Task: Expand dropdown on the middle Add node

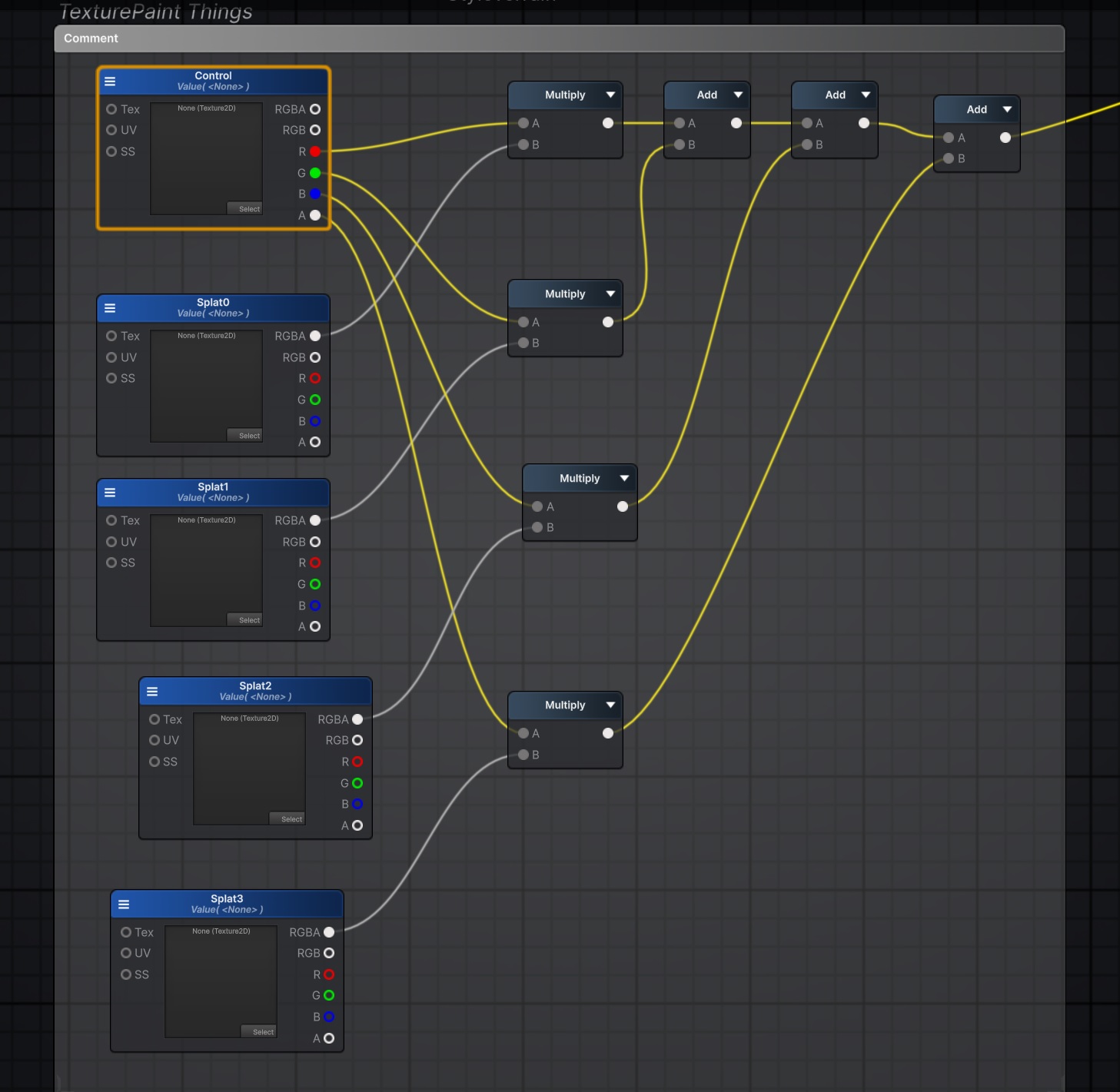Action: [x=866, y=95]
